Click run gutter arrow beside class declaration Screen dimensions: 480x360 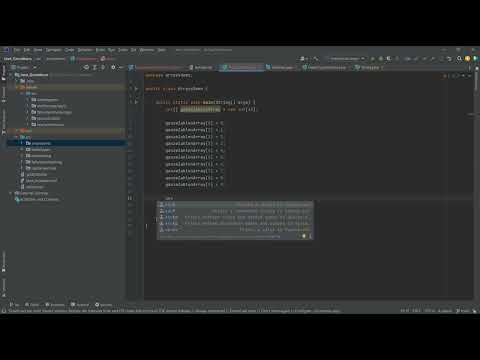[136, 89]
